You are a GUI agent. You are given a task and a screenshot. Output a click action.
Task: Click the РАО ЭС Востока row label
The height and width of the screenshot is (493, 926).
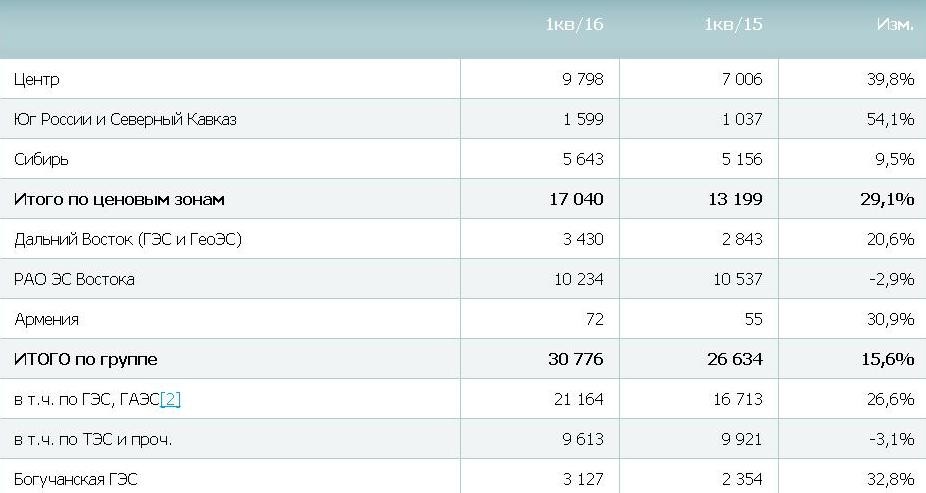[x=74, y=279]
